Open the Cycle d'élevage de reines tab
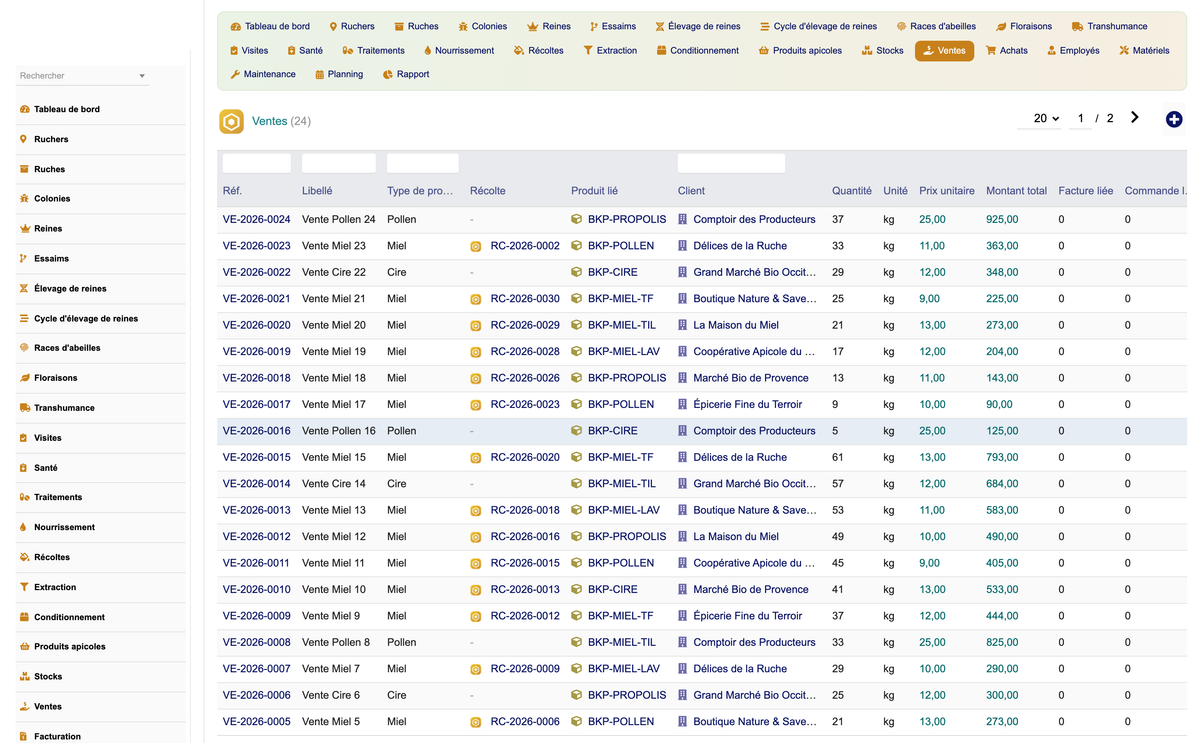Image resolution: width=1200 pixels, height=743 pixels. [x=818, y=26]
